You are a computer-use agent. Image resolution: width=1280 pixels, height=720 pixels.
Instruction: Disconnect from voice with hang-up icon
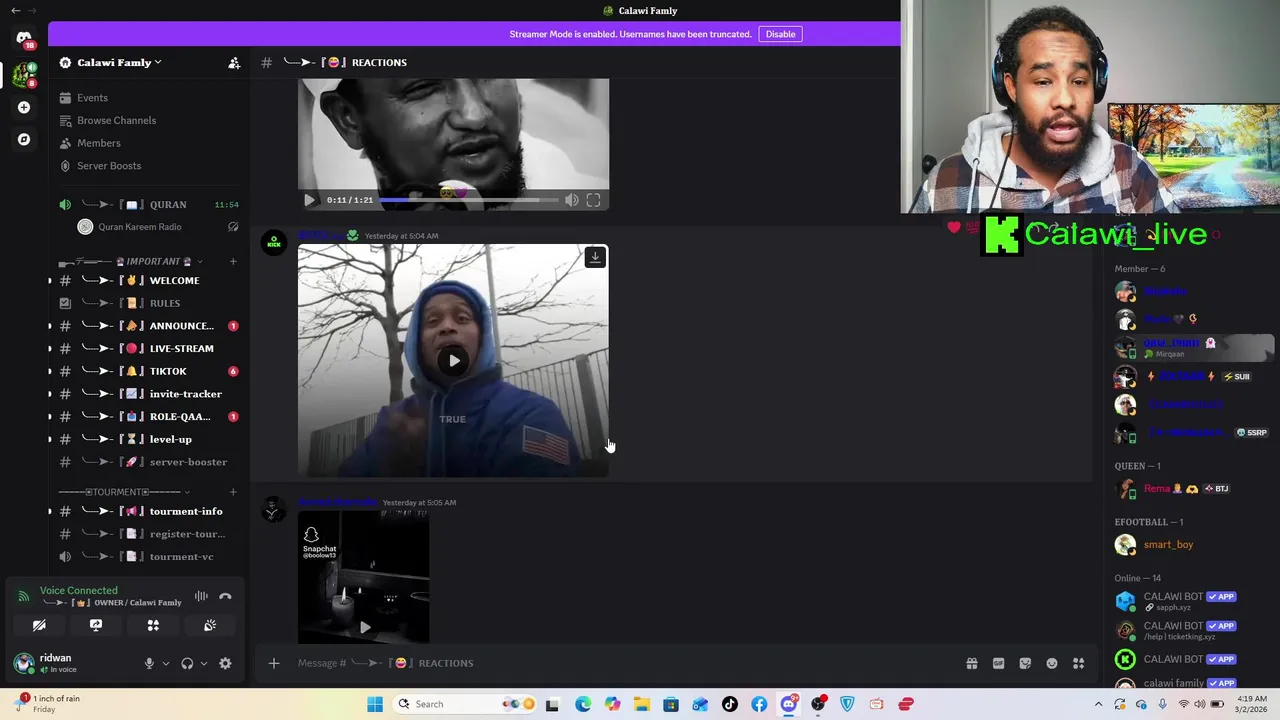pos(225,596)
